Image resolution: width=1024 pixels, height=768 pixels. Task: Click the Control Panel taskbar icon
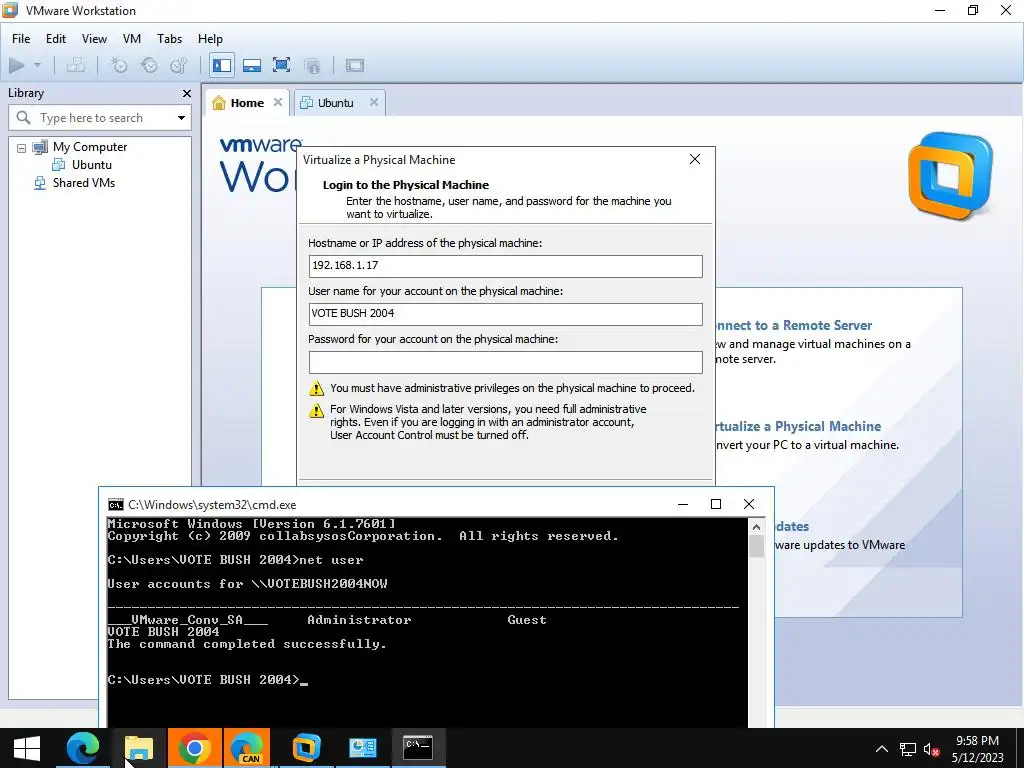pyautogui.click(x=362, y=748)
